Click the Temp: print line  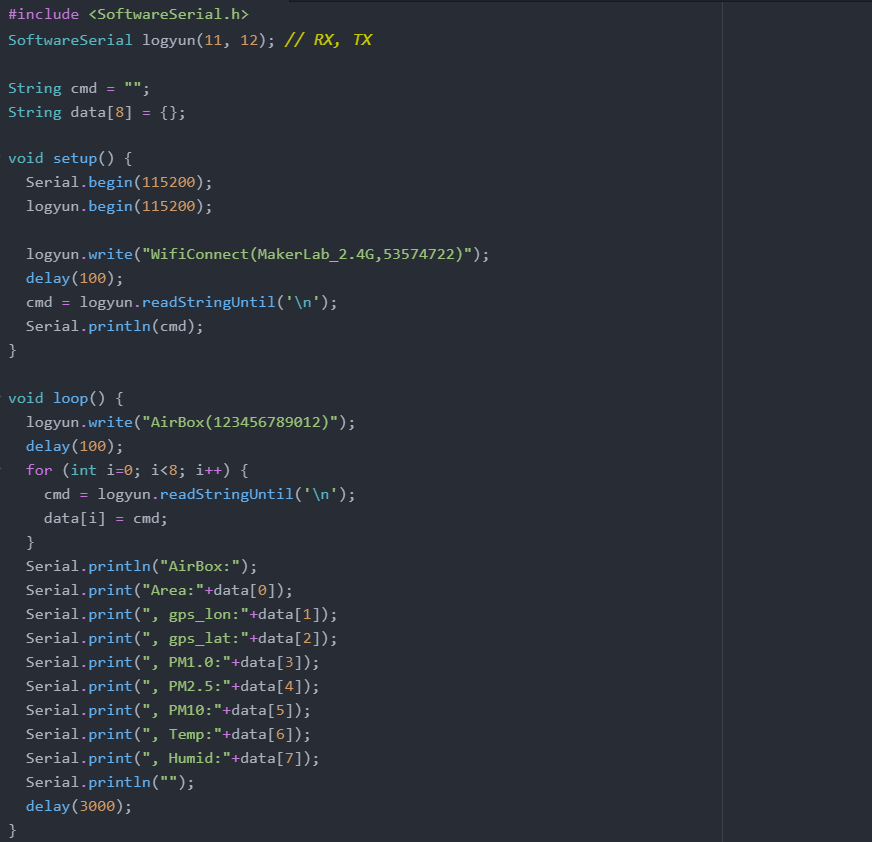pyautogui.click(x=168, y=735)
